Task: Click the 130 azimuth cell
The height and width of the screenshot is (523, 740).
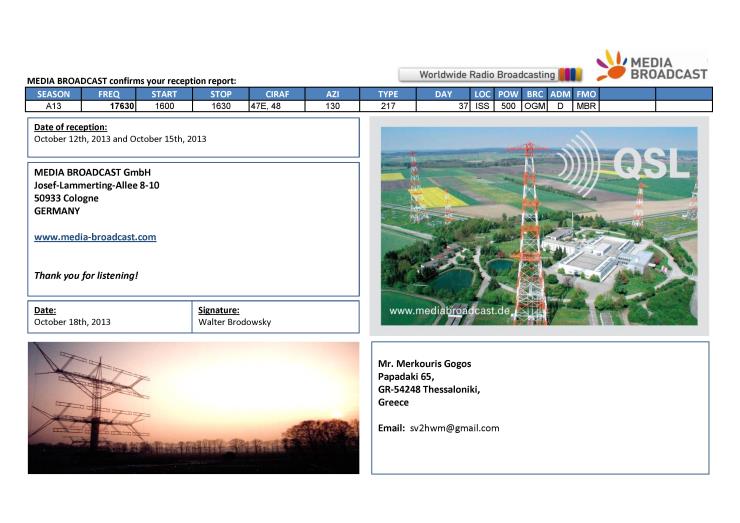Action: point(332,106)
